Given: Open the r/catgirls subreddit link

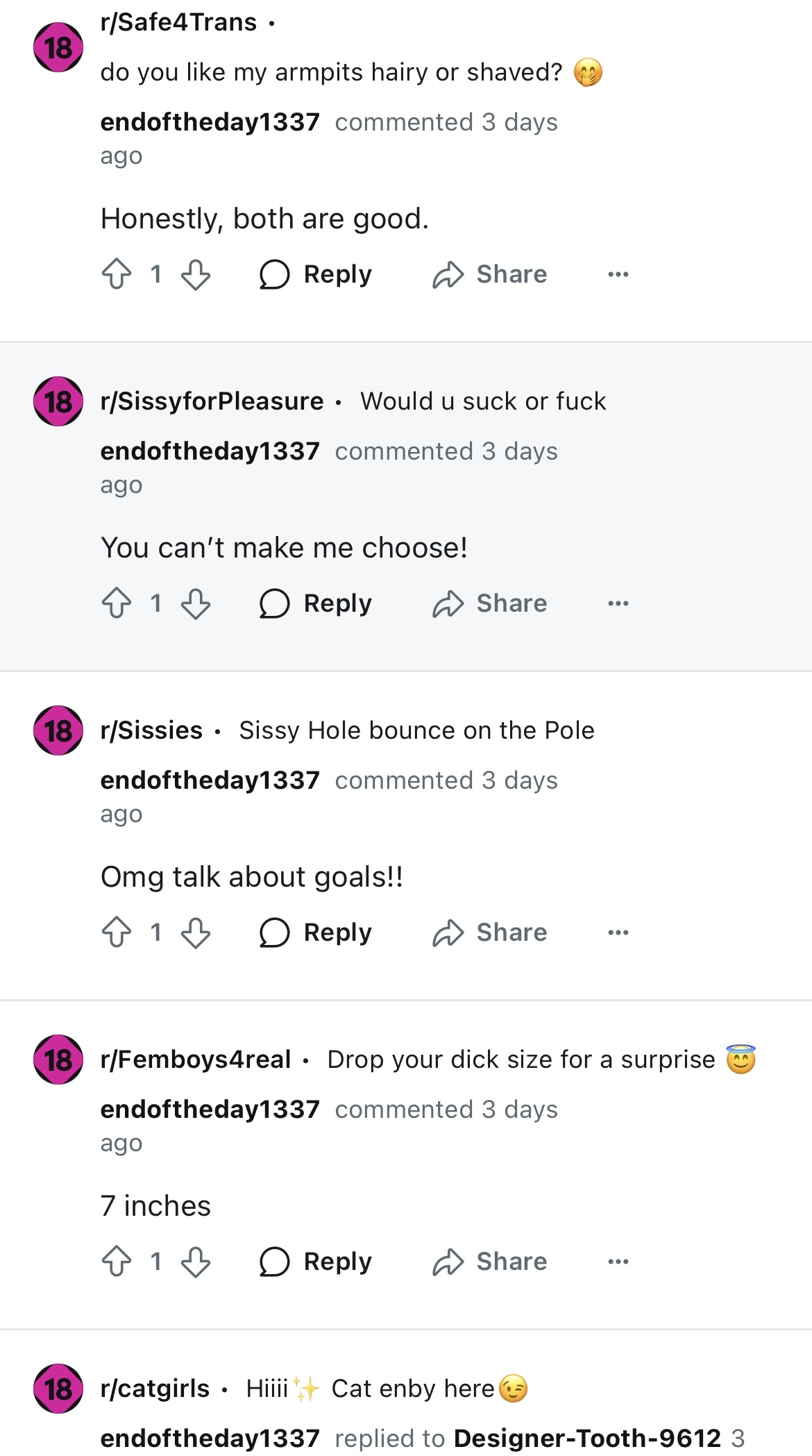Looking at the screenshot, I should tap(155, 1389).
